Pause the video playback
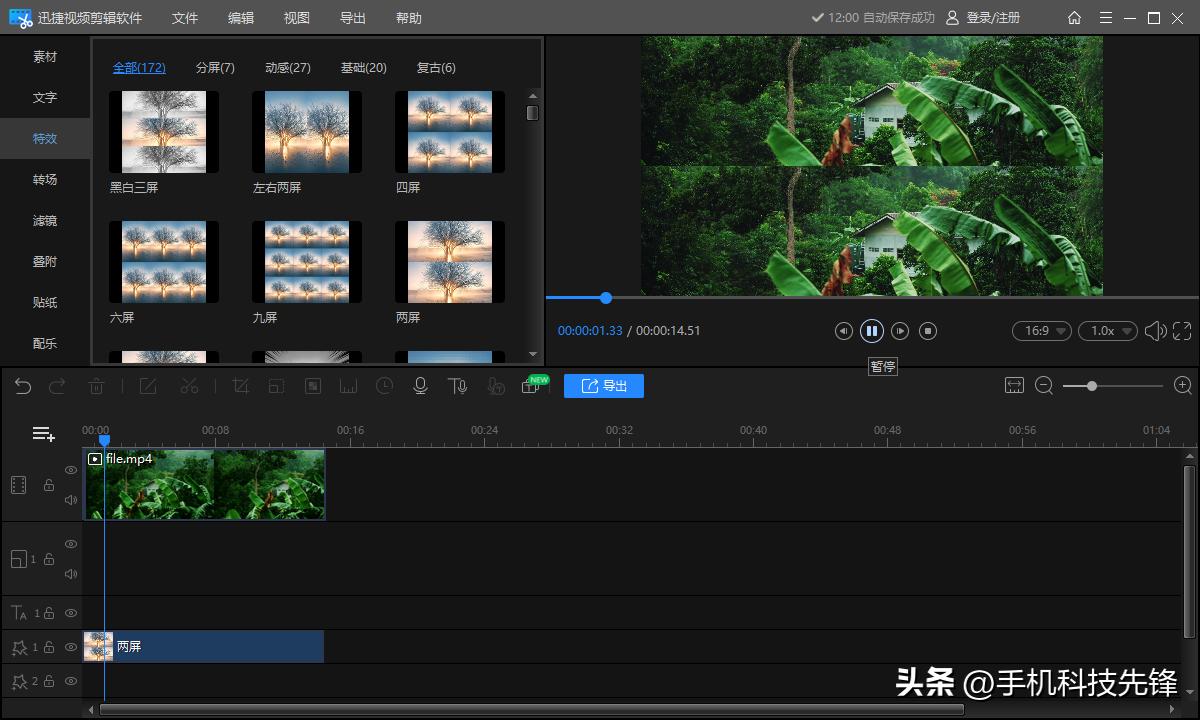The image size is (1200, 720). pyautogui.click(x=872, y=331)
